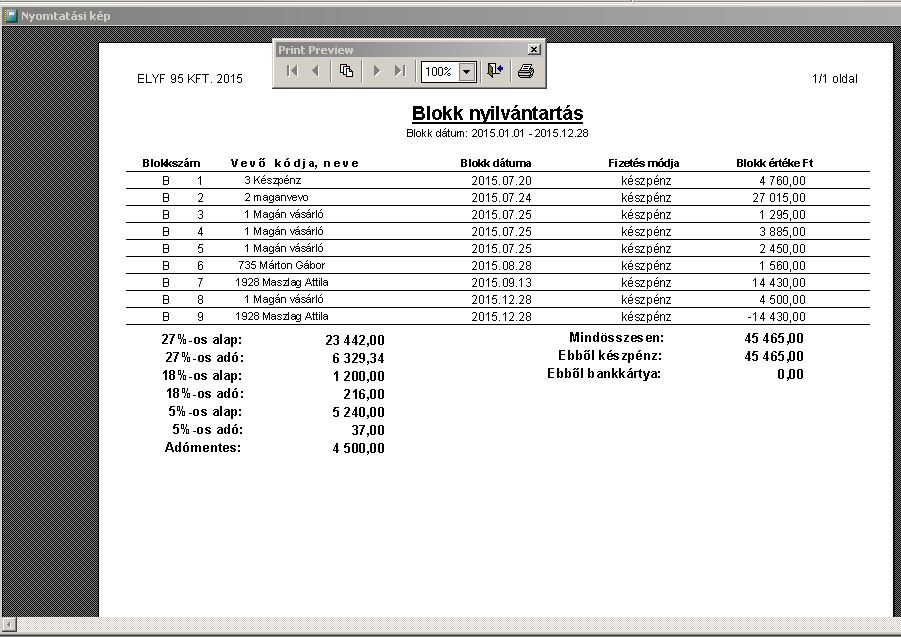901x637 pixels.
Task: Print the report with printer icon
Action: [x=526, y=71]
